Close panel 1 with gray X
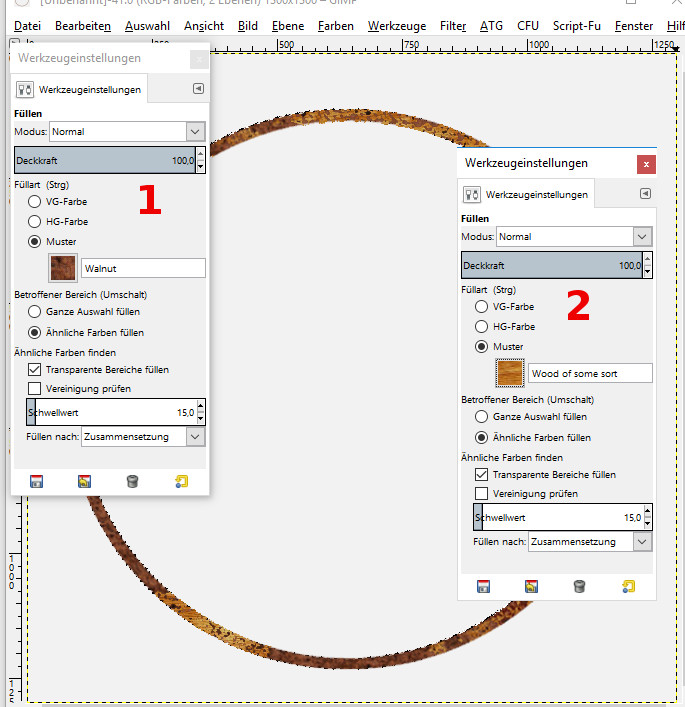685x707 pixels. tap(199, 59)
